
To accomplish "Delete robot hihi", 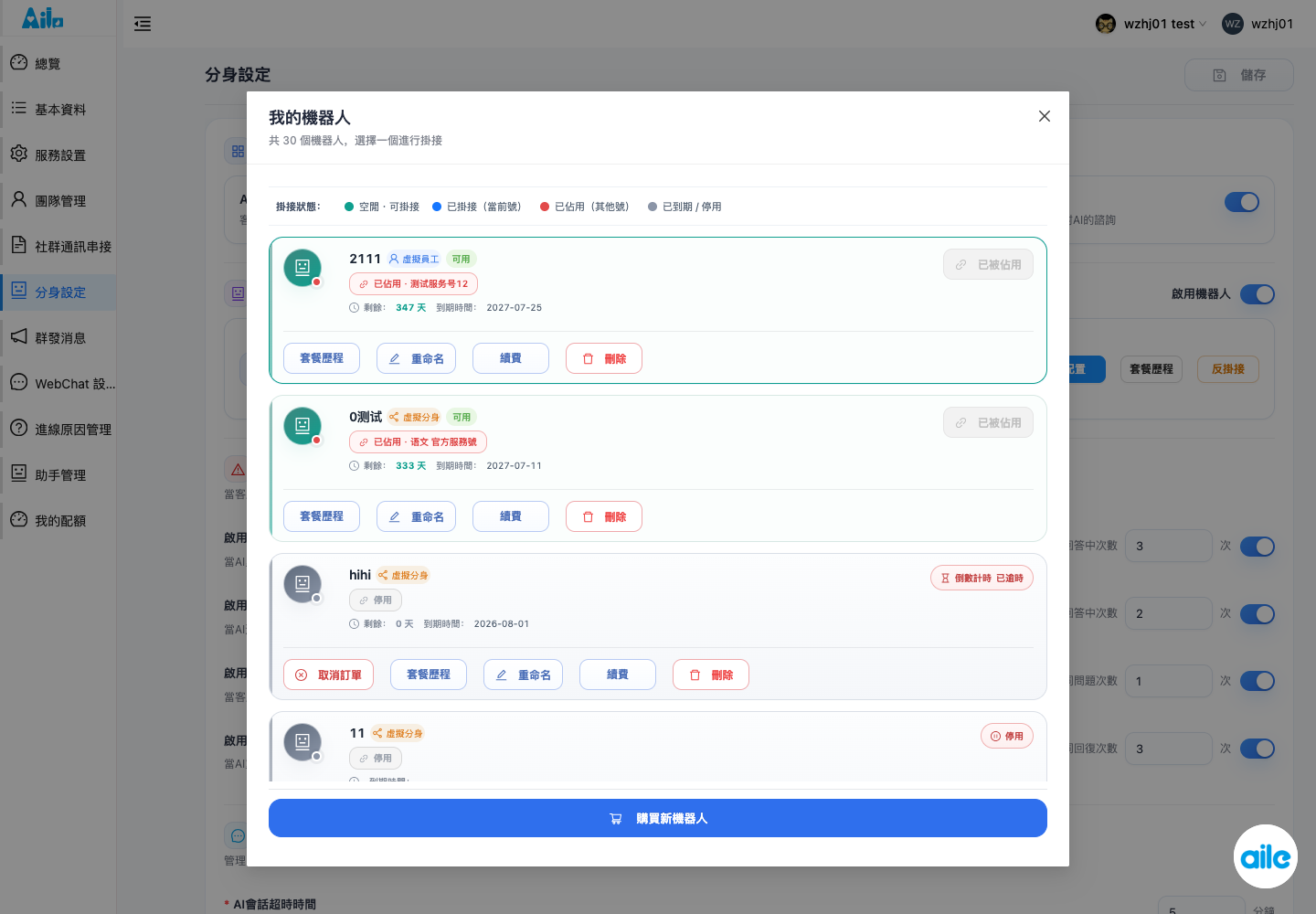I will tap(711, 675).
